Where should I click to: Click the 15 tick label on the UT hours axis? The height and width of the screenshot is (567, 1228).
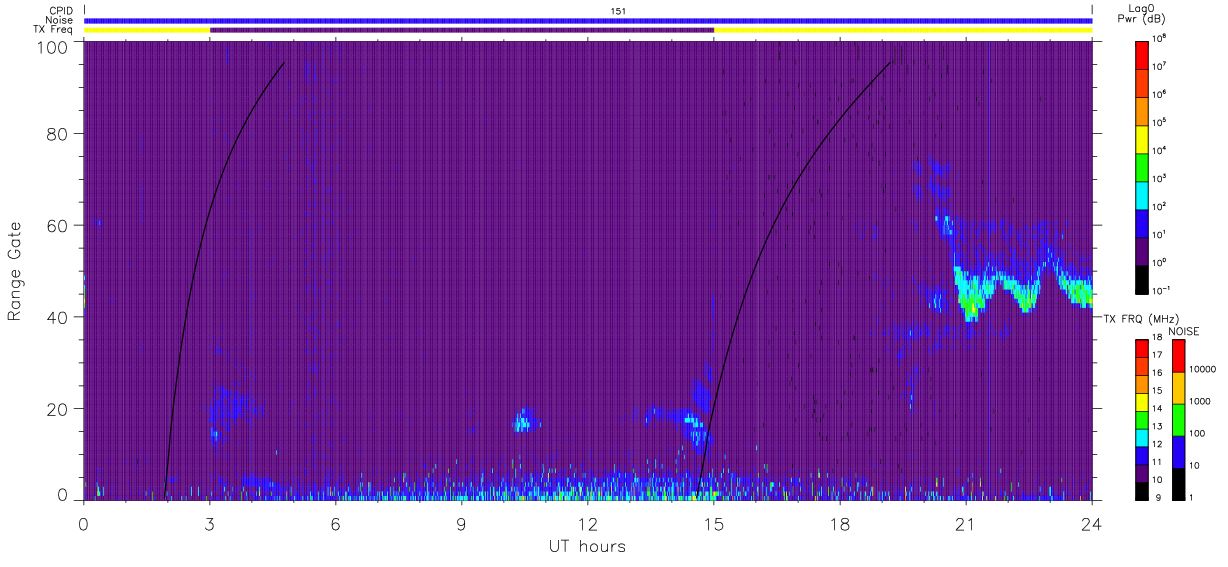(714, 524)
